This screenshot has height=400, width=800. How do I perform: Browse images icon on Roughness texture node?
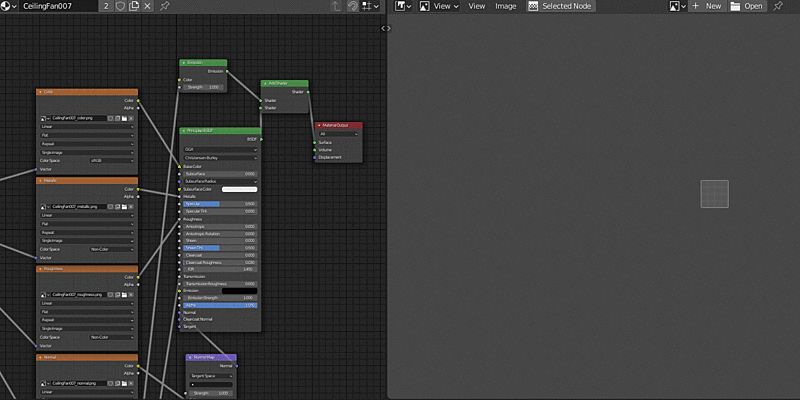tap(45, 295)
